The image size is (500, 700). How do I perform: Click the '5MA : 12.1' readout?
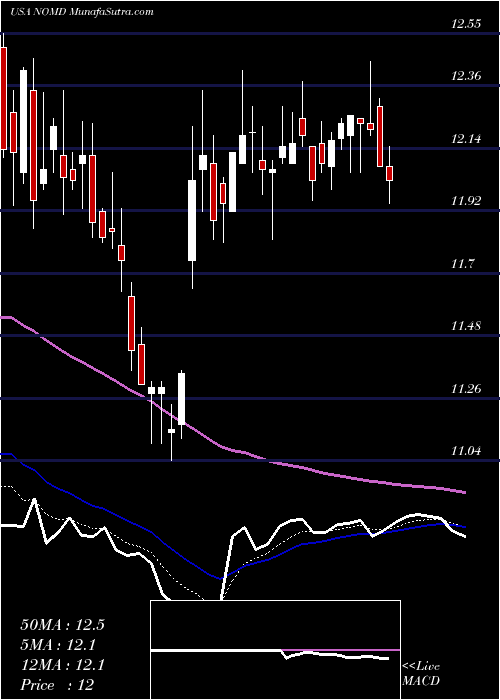point(59,645)
